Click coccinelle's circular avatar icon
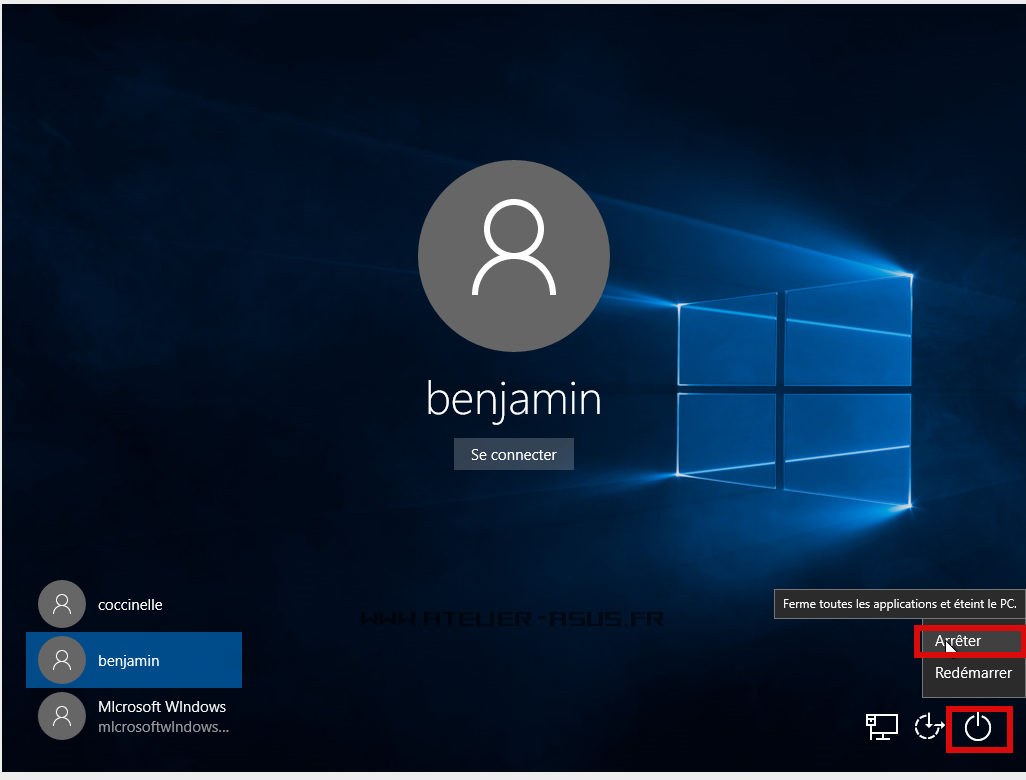Screen dimensions: 1026x780 (61, 604)
